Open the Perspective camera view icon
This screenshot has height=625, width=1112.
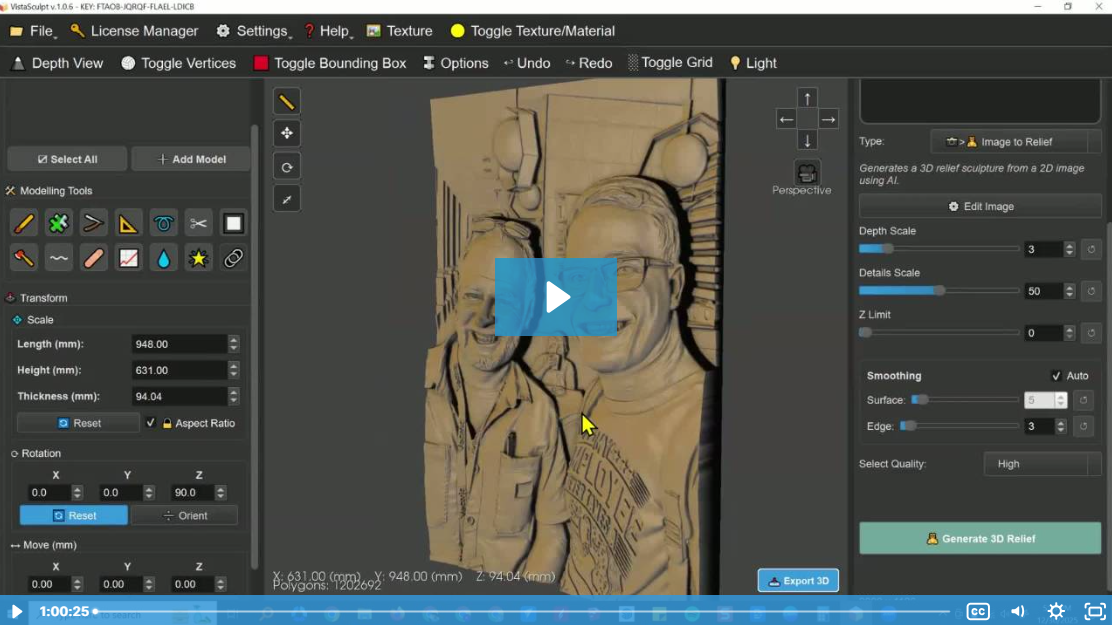click(x=807, y=172)
